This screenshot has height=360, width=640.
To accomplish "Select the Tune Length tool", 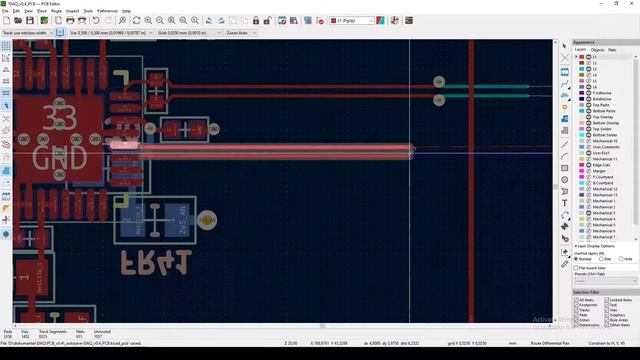I will point(565,96).
